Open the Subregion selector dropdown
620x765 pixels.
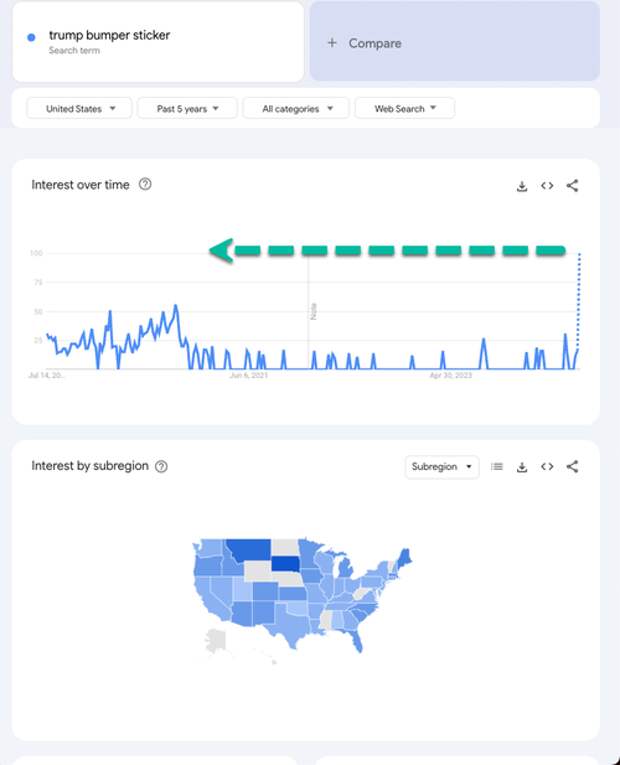(x=442, y=467)
